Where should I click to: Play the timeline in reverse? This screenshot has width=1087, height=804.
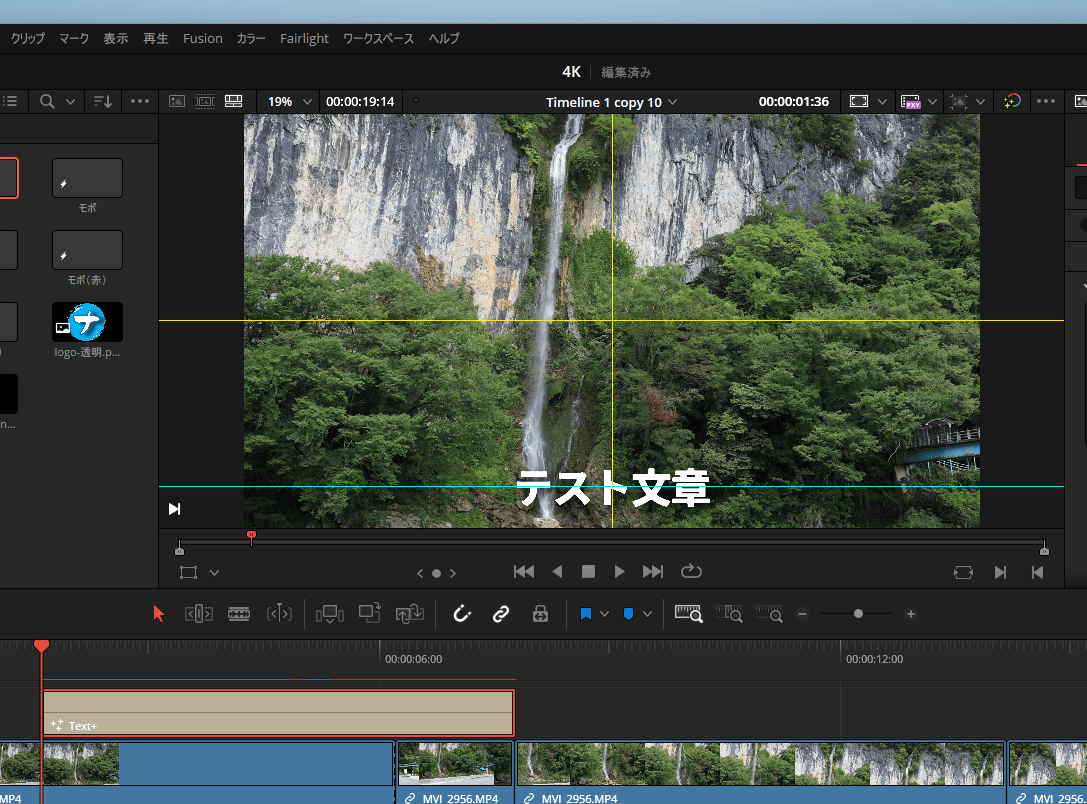point(557,571)
